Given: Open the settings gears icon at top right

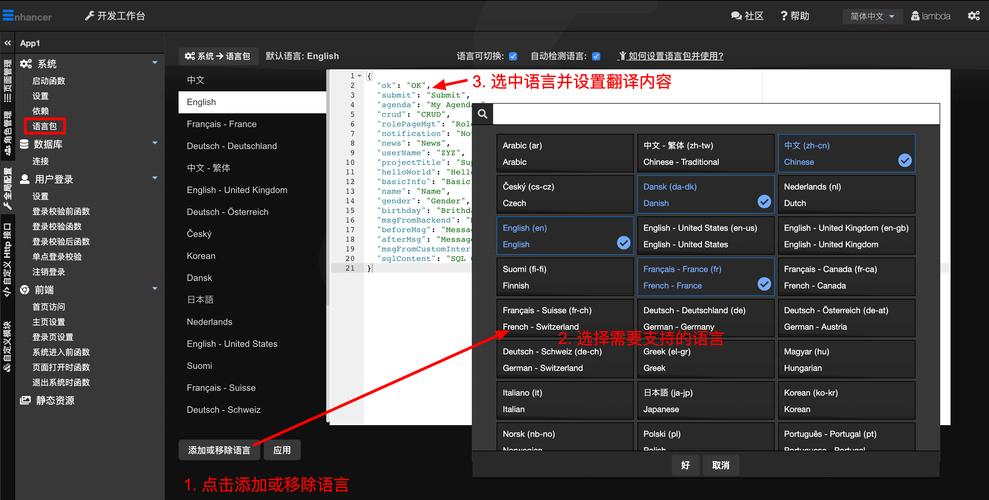Looking at the screenshot, I should pos(973,16).
